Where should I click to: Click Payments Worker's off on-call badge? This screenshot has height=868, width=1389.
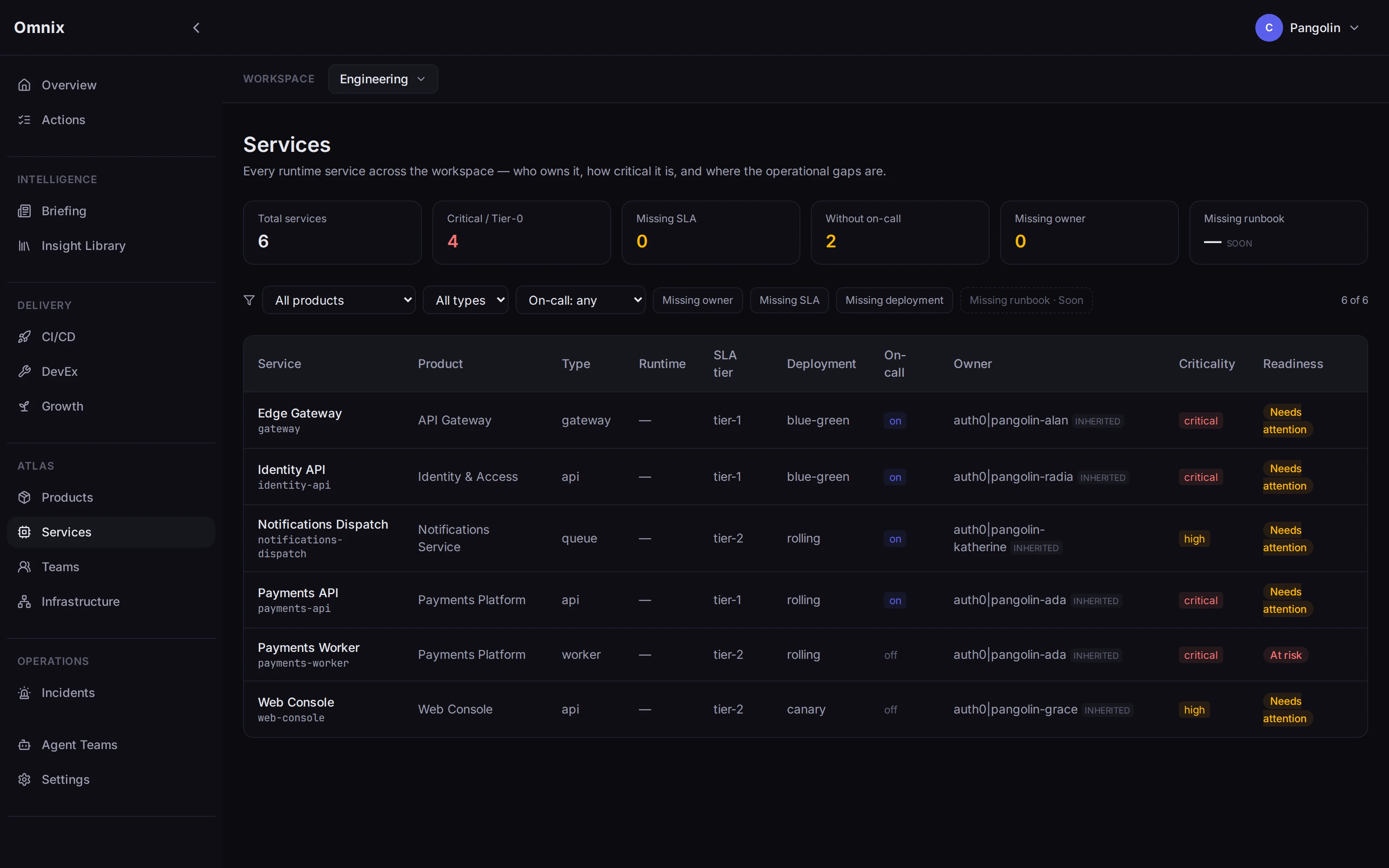(x=890, y=655)
